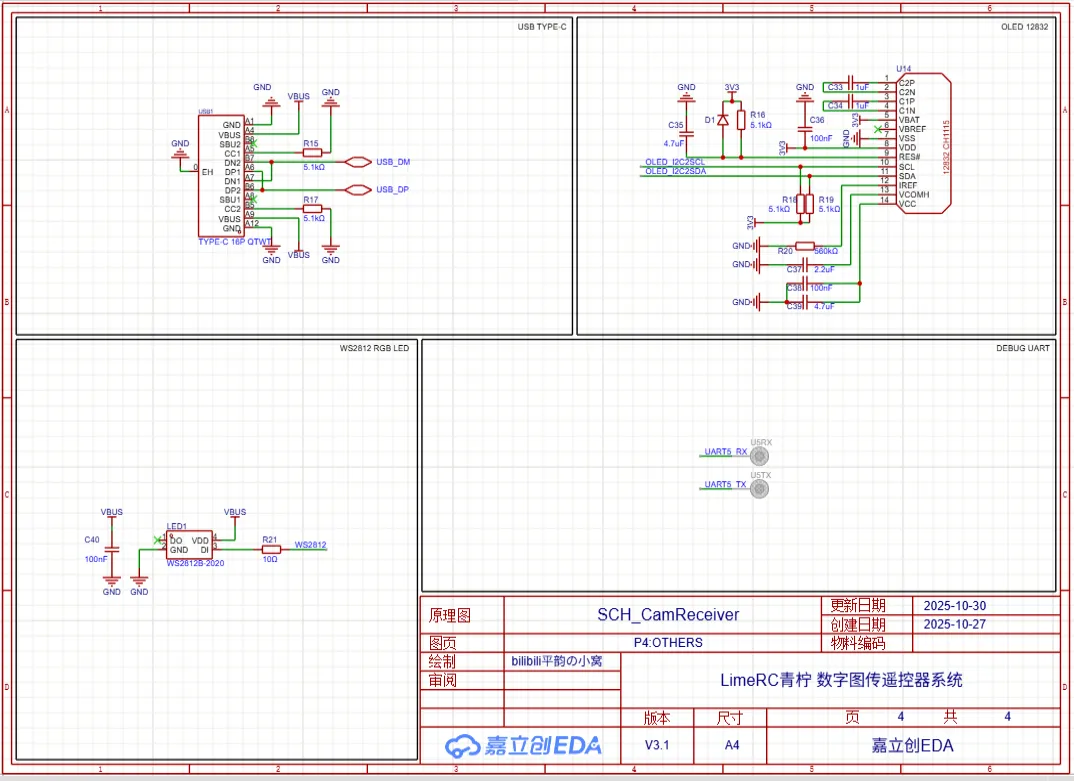Select capacitor C40 symbol
This screenshot has height=781, width=1074.
coord(112,550)
